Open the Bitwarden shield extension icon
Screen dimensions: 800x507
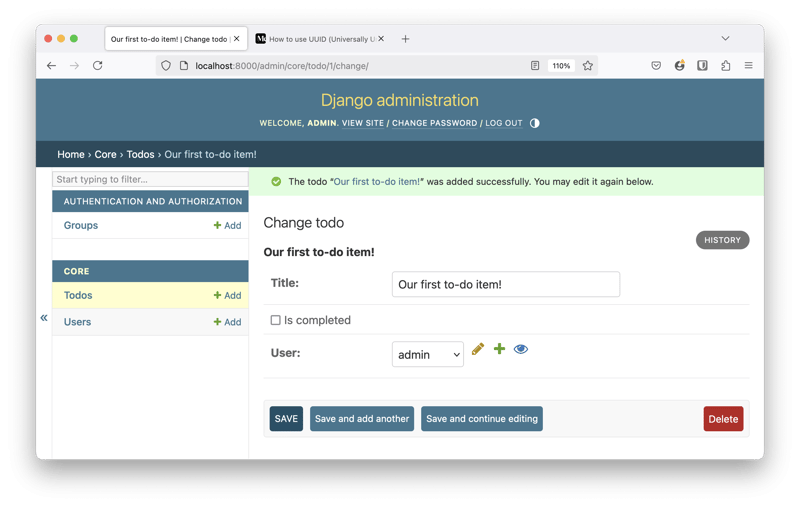coord(703,65)
